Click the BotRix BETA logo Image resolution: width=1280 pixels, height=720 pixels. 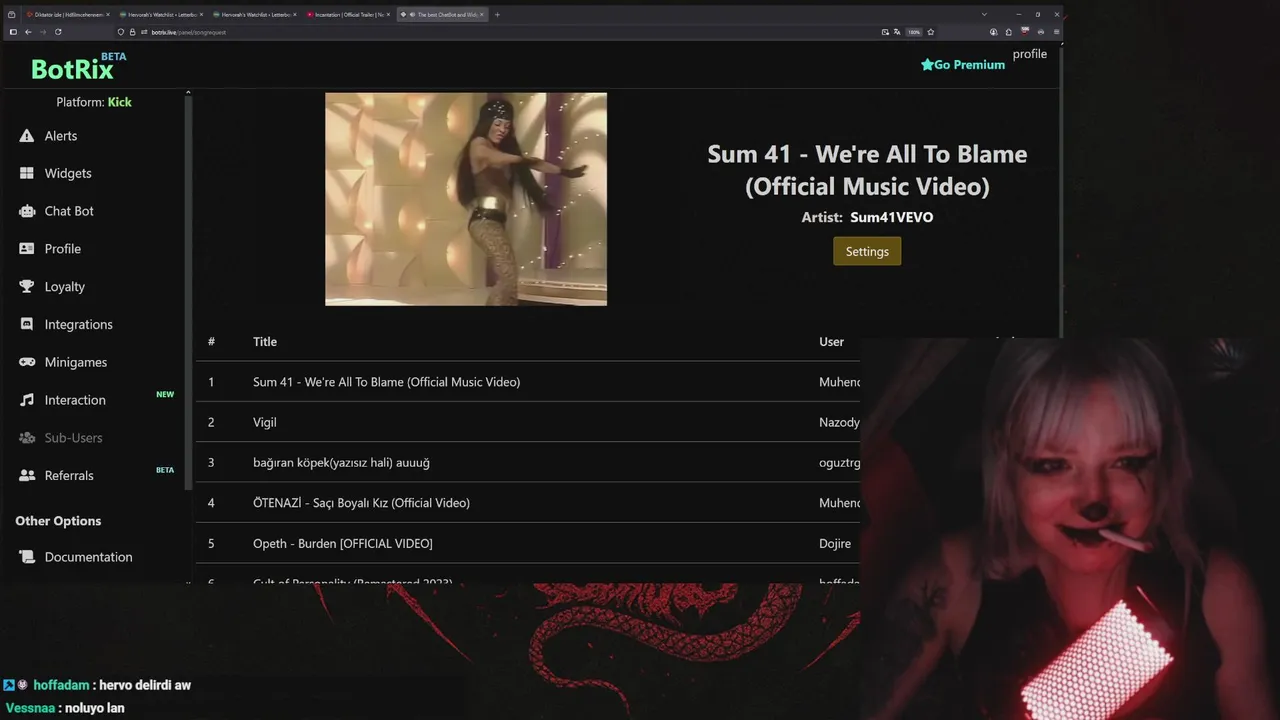point(78,66)
